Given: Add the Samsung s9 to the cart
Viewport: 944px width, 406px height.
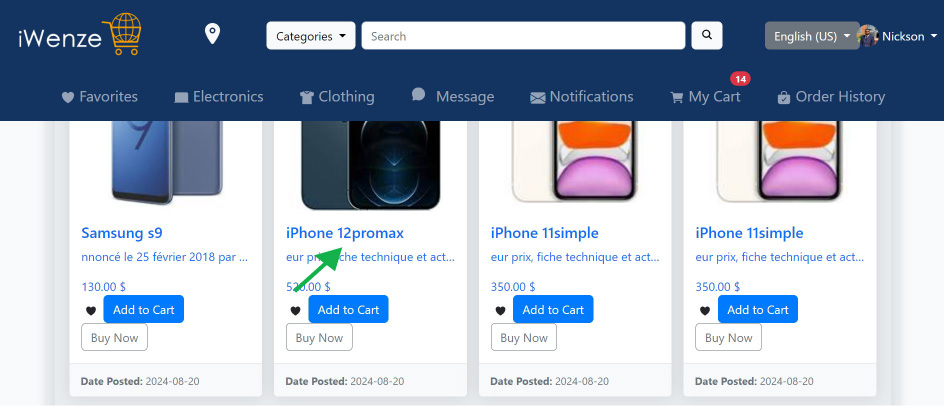Looking at the screenshot, I should pos(143,310).
